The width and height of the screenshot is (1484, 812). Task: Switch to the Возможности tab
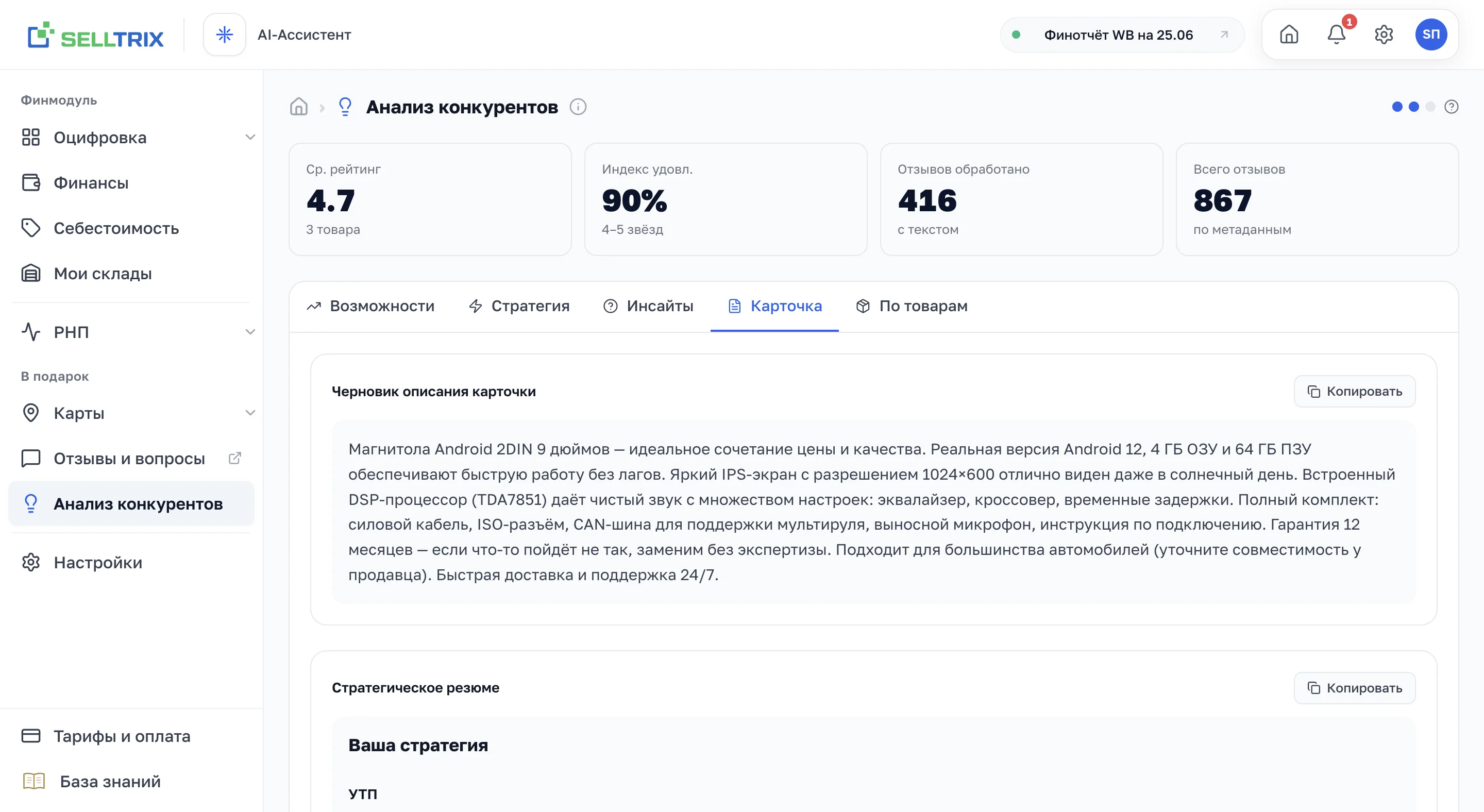[x=370, y=306]
